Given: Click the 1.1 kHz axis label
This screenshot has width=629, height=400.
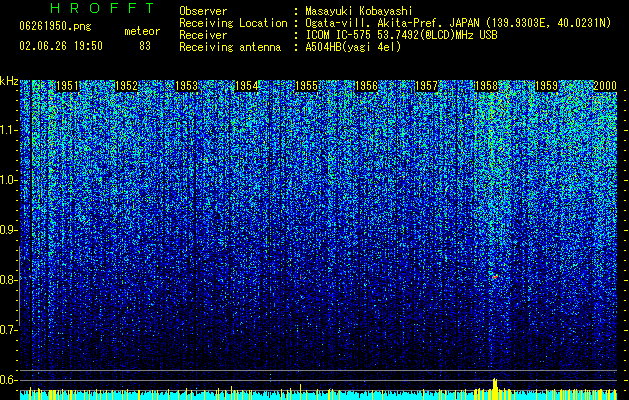Looking at the screenshot, I should point(9,130).
